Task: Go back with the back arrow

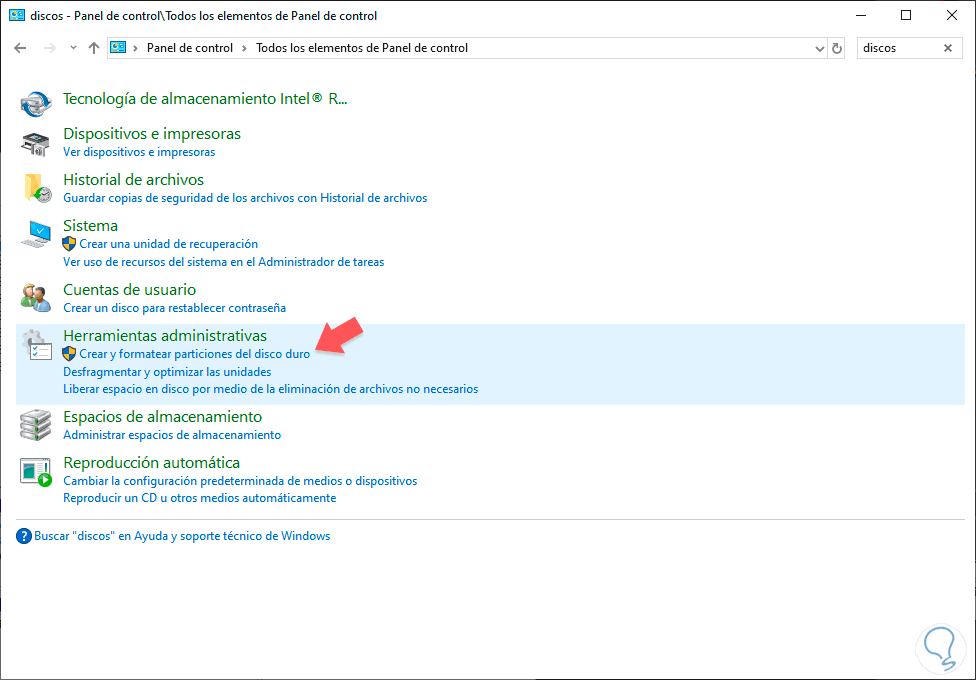Action: [20, 48]
